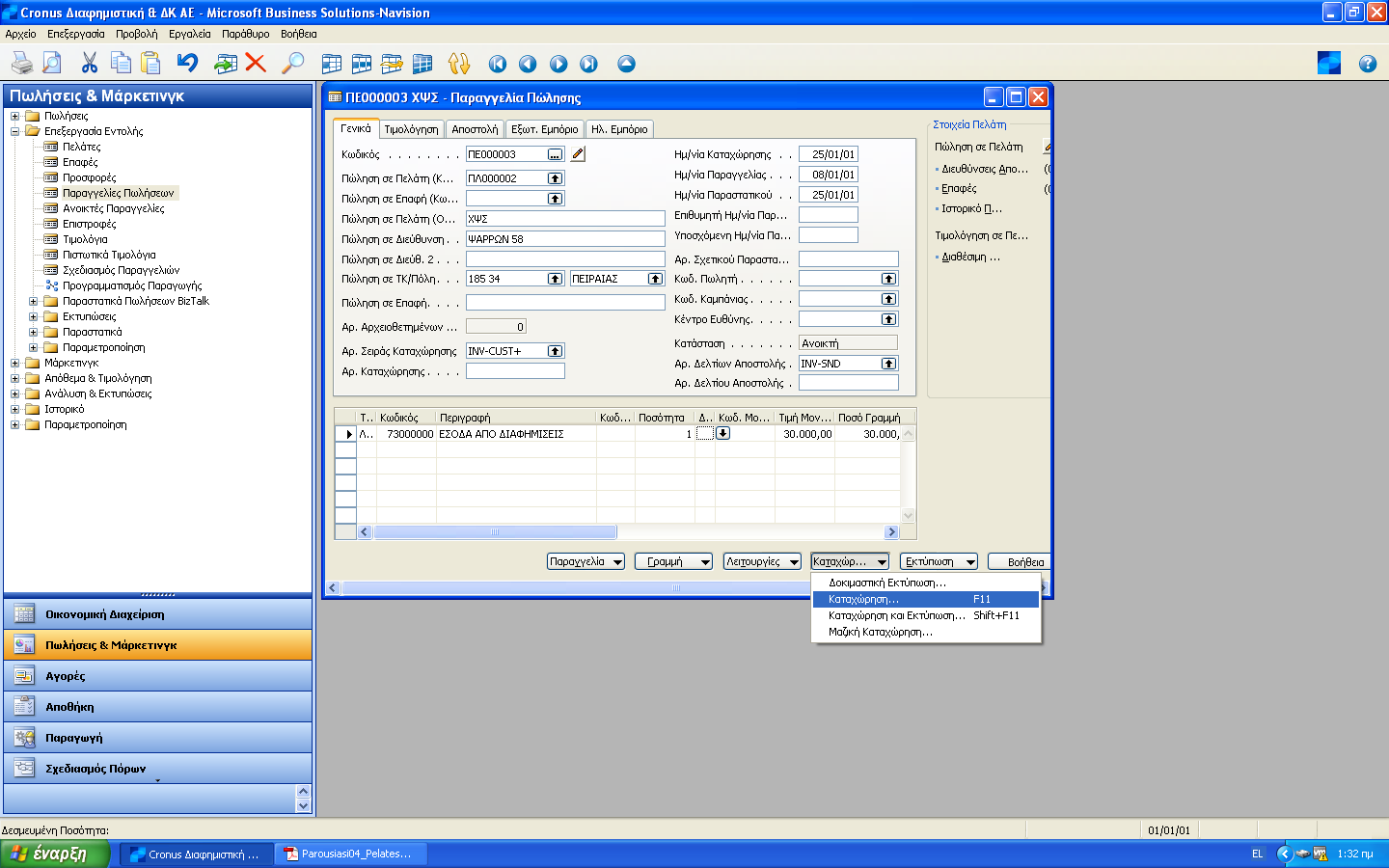Click the Find magnifier icon

click(292, 64)
